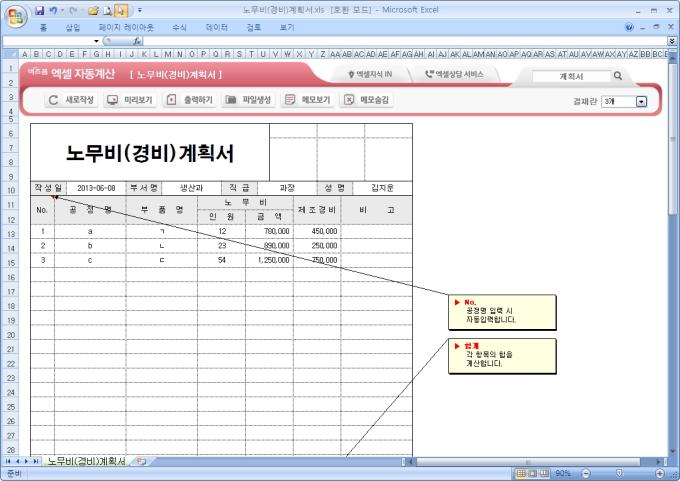Click the vertical scrollbar thumb

(x=673, y=139)
